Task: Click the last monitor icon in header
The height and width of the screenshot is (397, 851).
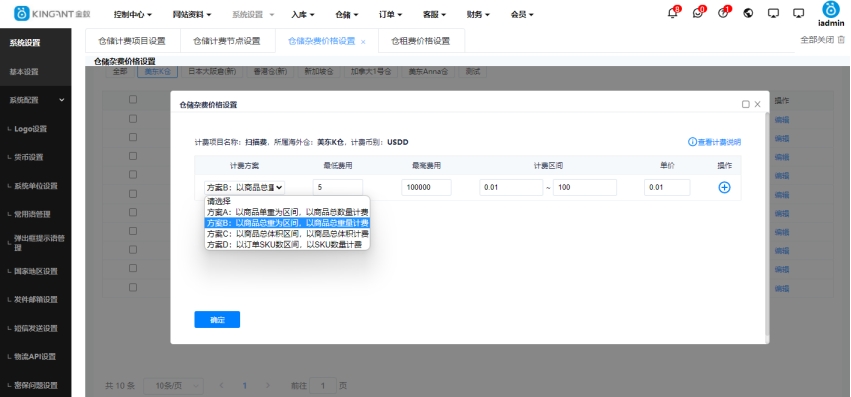Action: tap(798, 13)
